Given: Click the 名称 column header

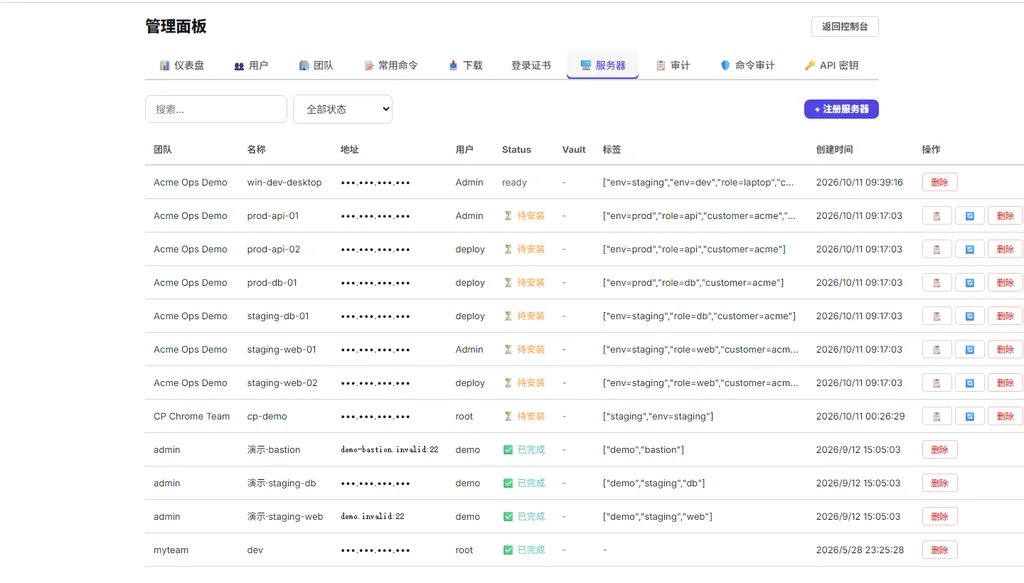Looking at the screenshot, I should (256, 150).
